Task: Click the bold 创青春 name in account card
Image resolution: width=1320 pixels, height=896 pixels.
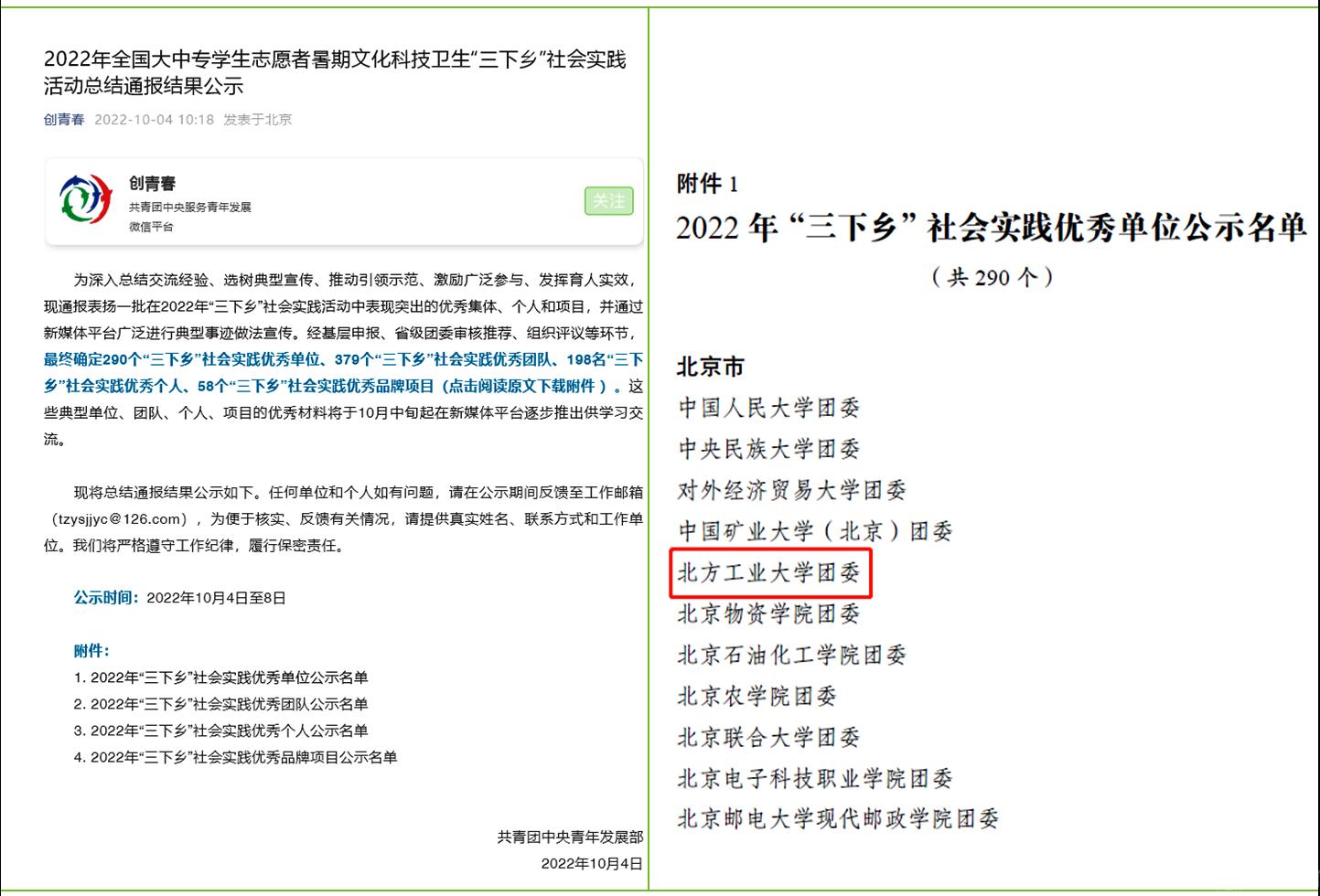Action: click(152, 184)
